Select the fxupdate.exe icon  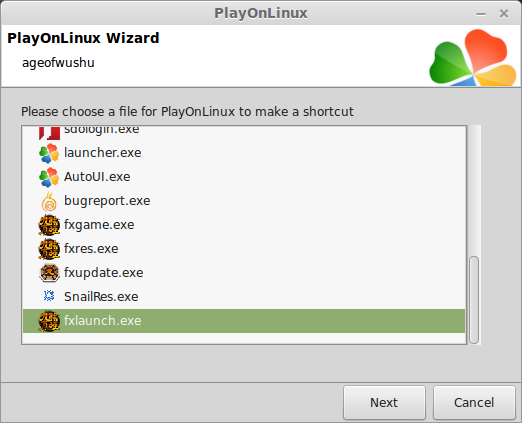pyautogui.click(x=49, y=273)
